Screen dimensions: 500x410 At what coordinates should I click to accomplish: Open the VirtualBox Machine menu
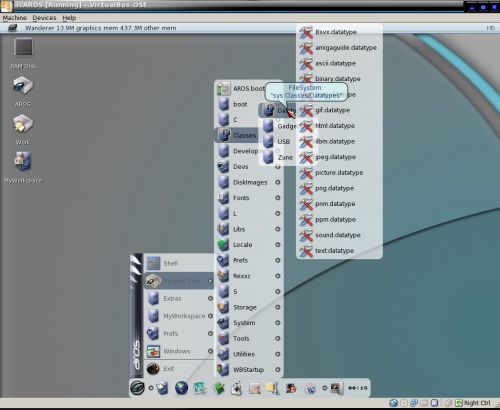[x=14, y=18]
